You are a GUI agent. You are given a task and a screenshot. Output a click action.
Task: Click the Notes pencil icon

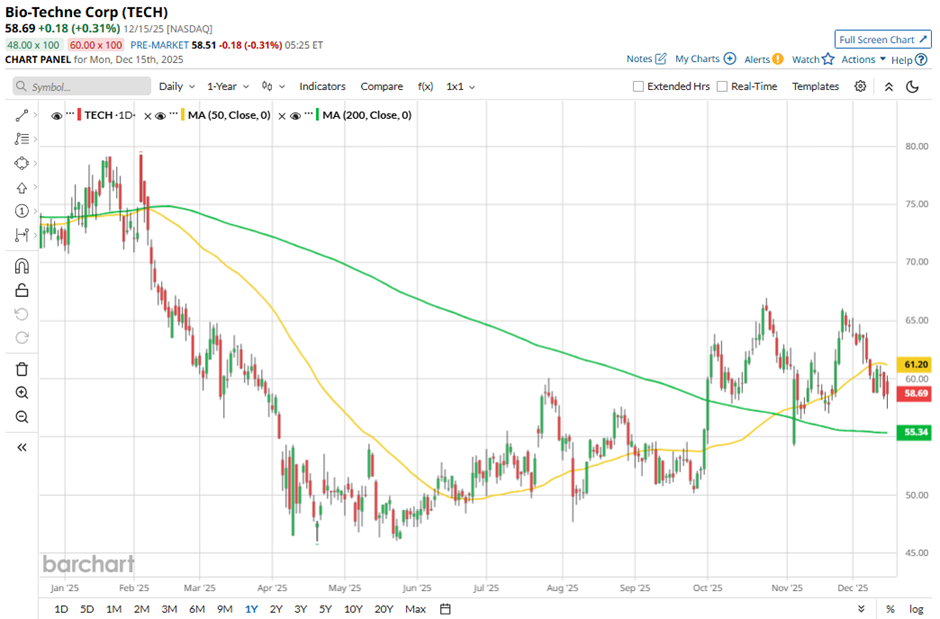(x=661, y=59)
